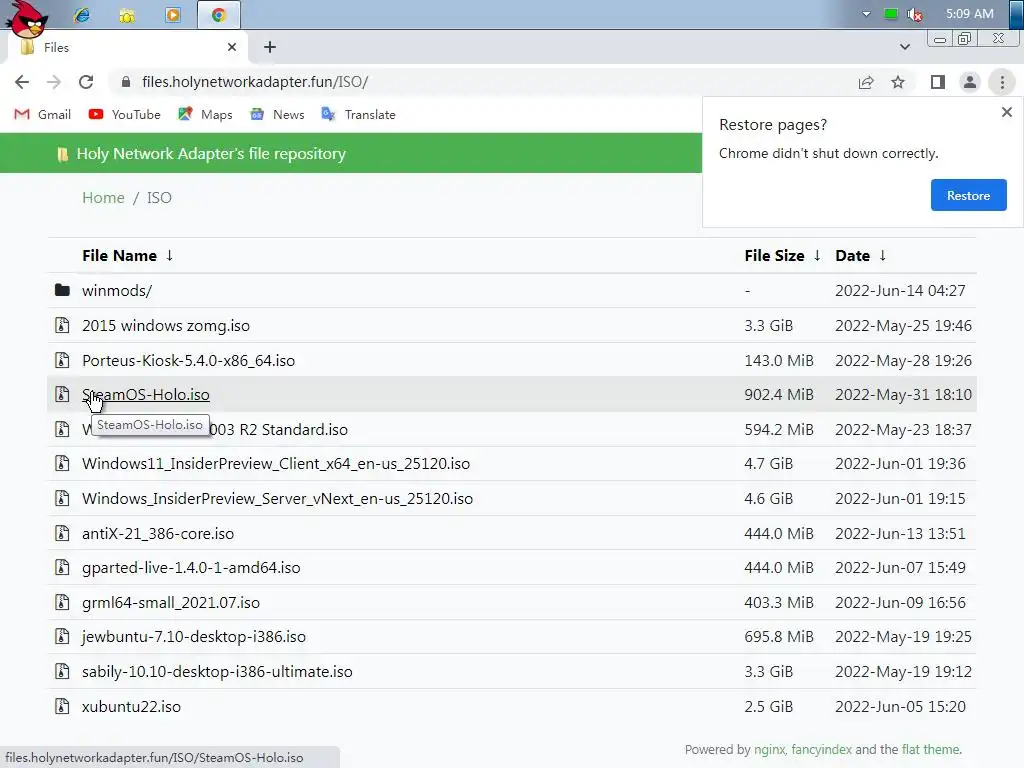
Task: Download antiX-21_386-core.iso
Action: click(158, 534)
